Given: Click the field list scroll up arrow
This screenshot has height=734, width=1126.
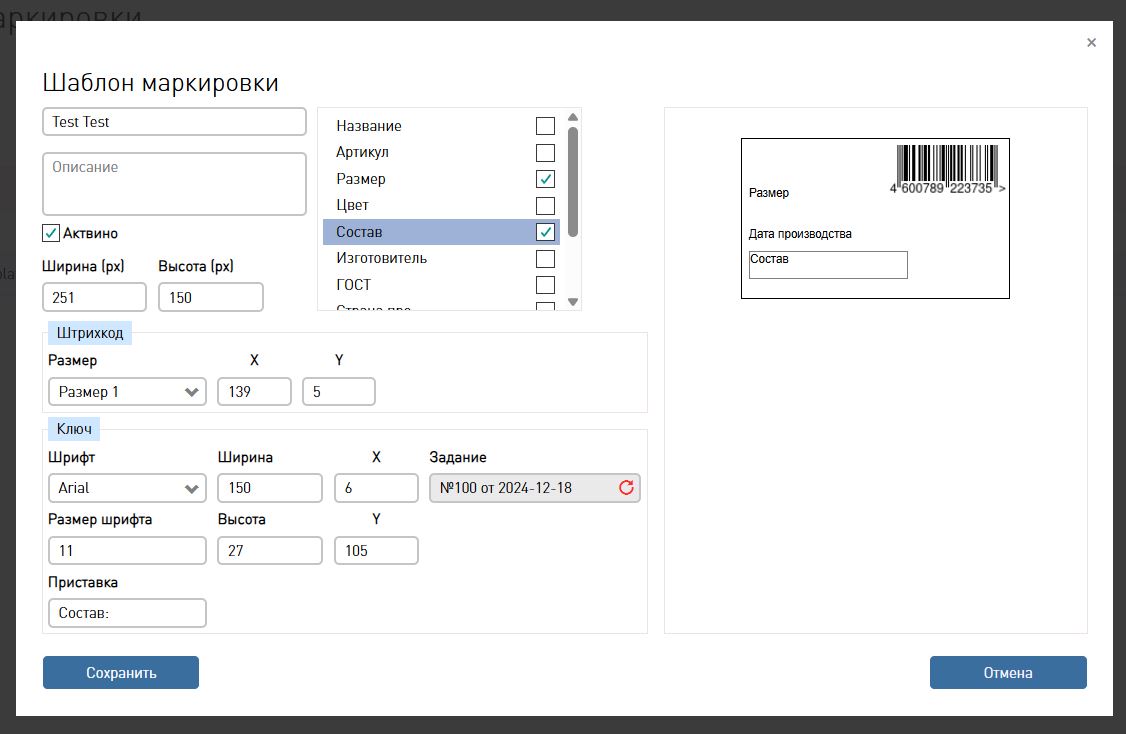Looking at the screenshot, I should pyautogui.click(x=572, y=117).
